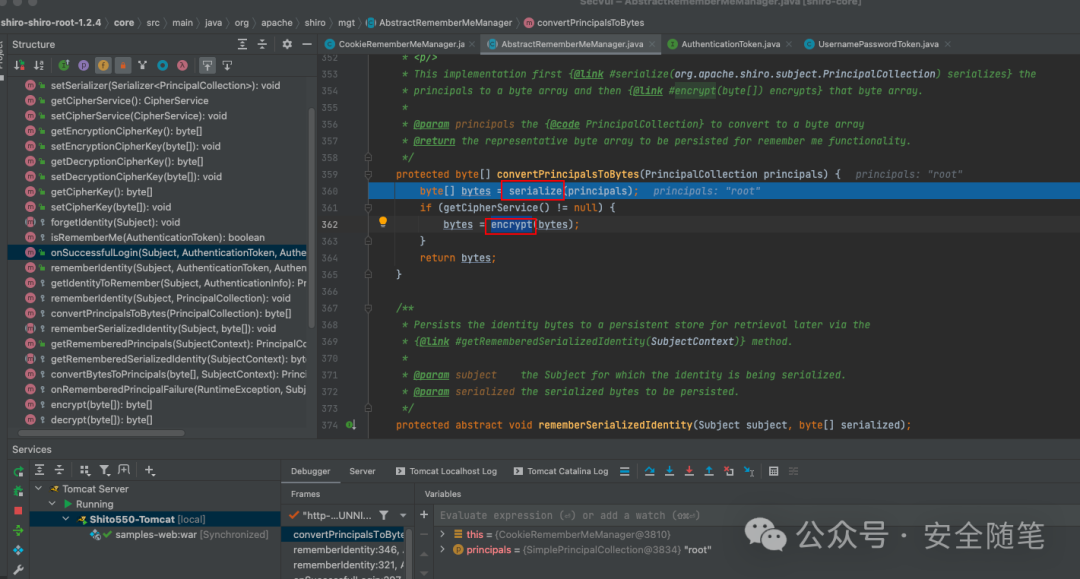The image size is (1080, 579).
Task: Open the Tomcat Localhost Log tab
Action: pos(446,472)
